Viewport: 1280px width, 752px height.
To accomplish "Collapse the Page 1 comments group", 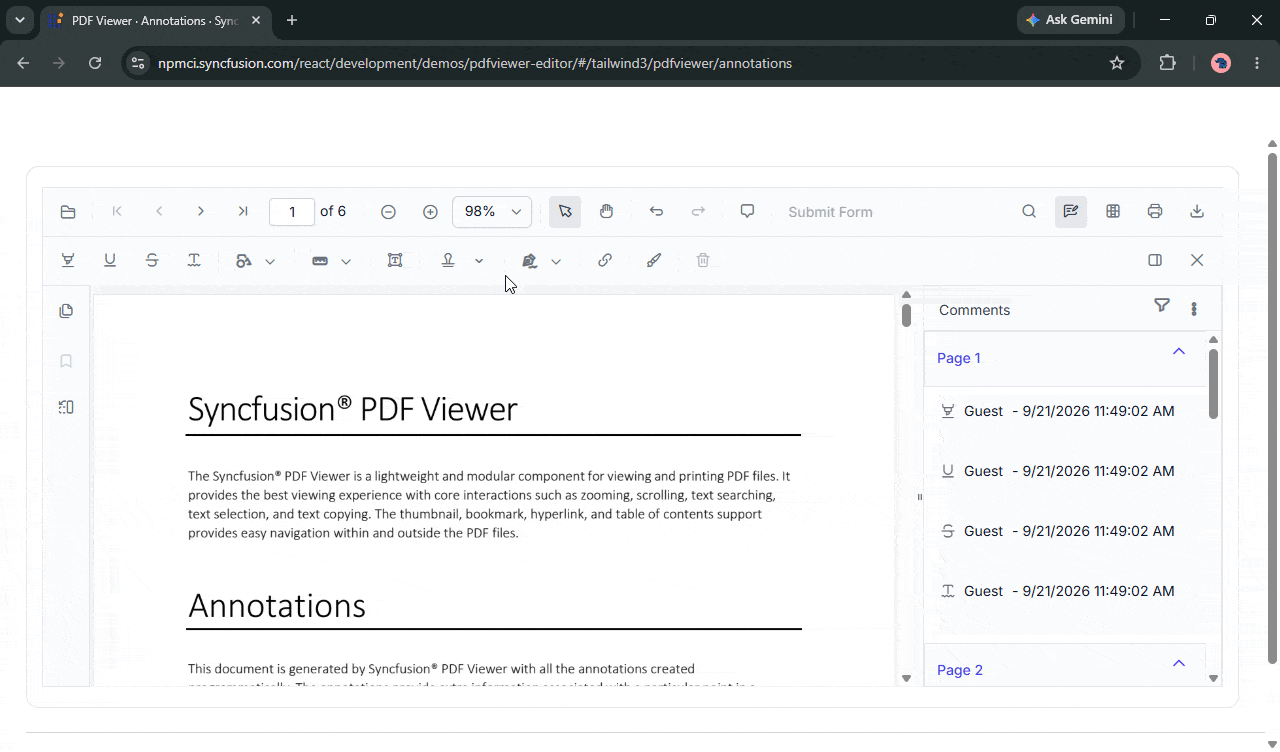I will point(1179,351).
